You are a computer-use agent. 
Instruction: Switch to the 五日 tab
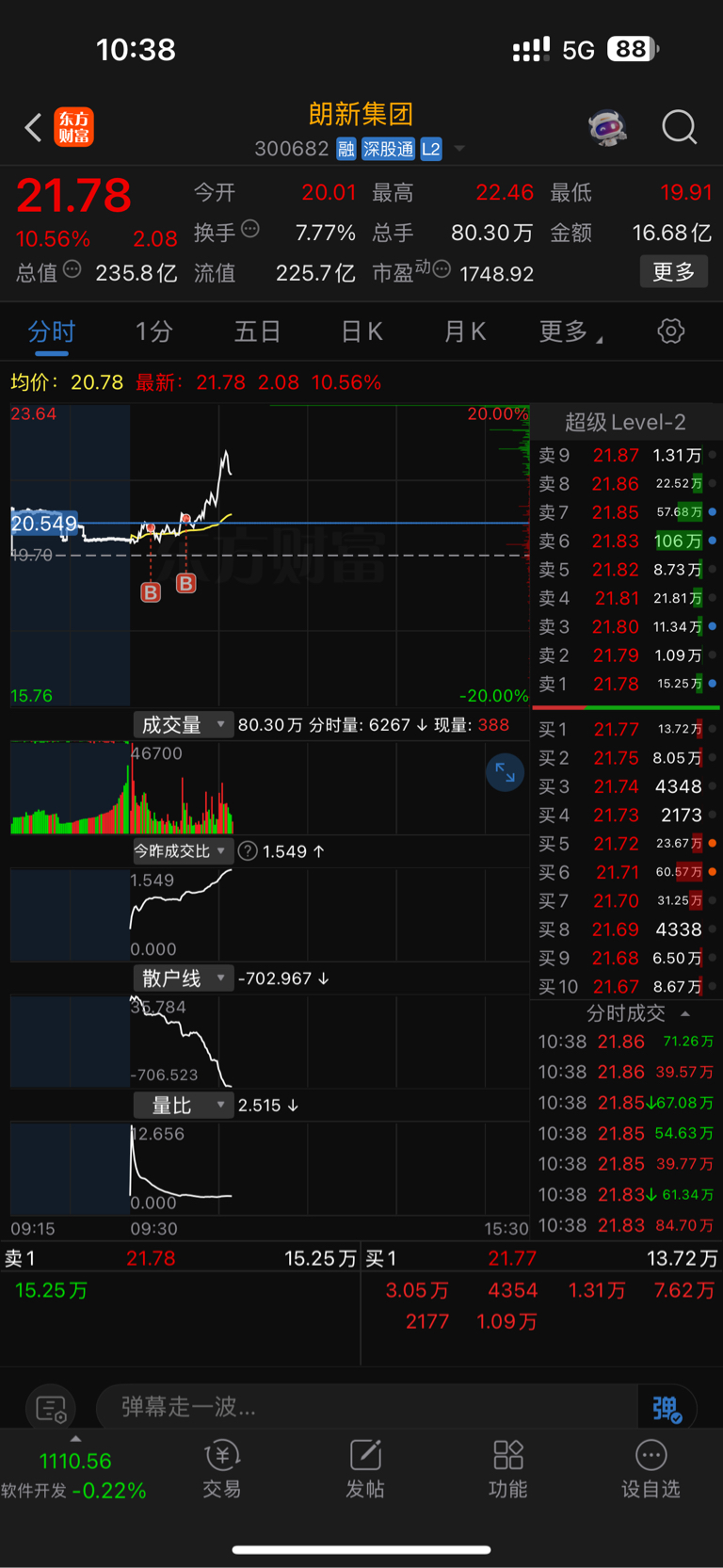257,331
